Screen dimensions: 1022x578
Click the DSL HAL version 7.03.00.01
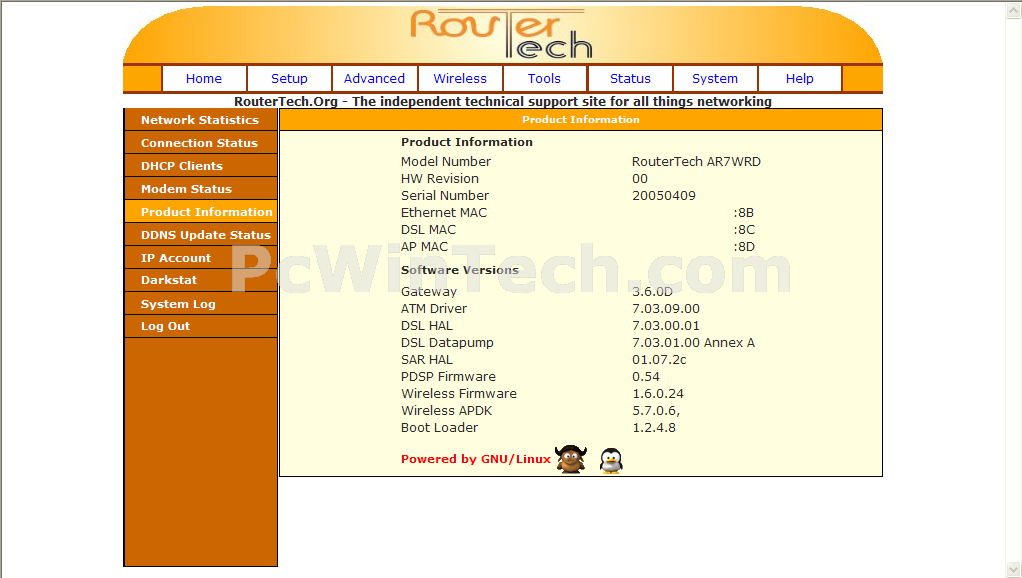pos(665,325)
